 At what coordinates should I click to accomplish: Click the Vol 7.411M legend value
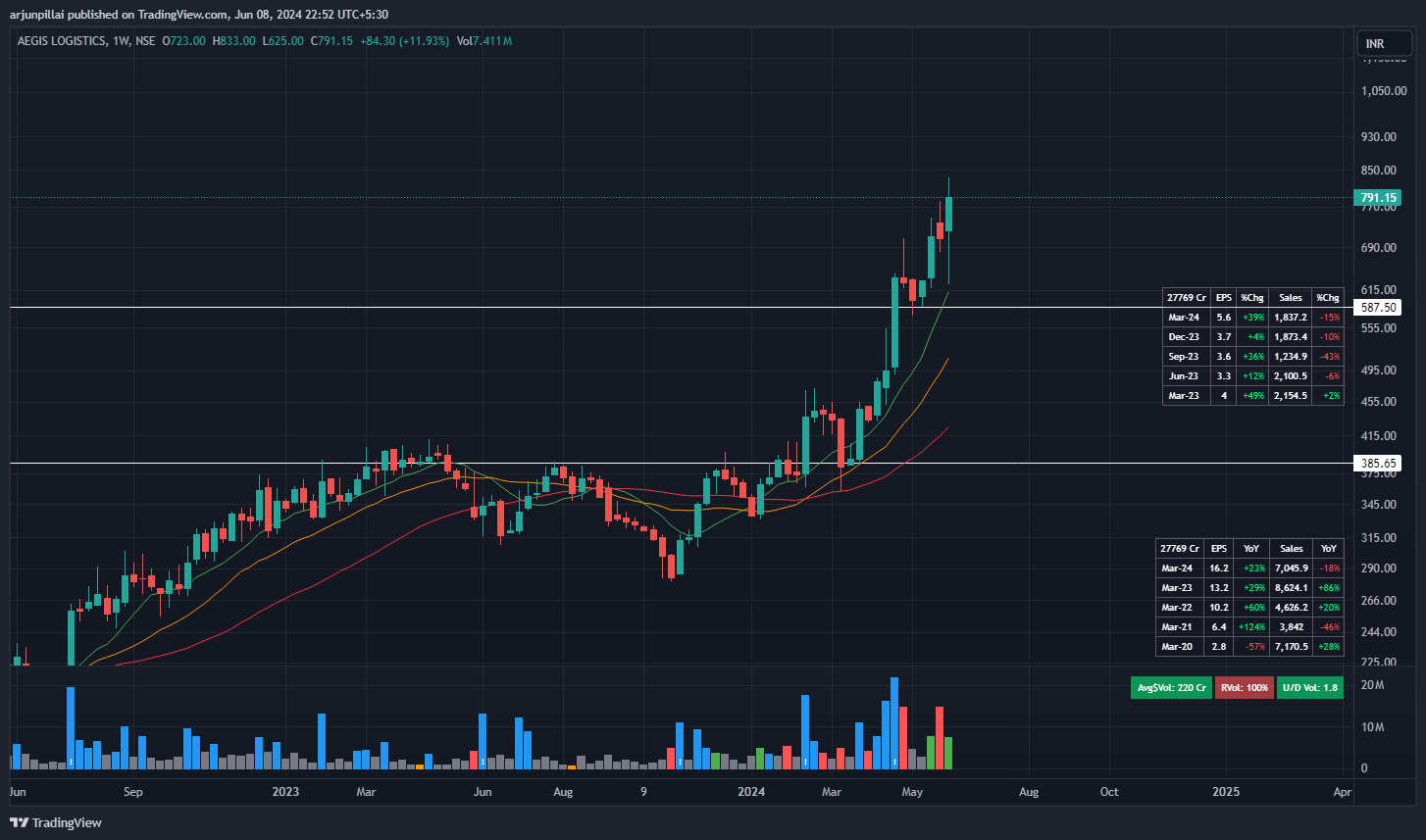click(x=484, y=41)
